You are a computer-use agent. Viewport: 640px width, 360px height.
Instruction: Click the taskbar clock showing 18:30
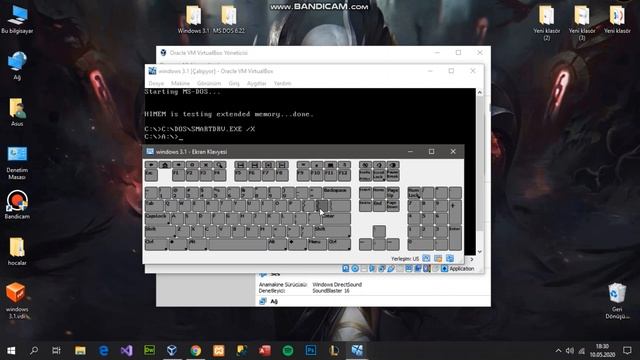point(602,351)
